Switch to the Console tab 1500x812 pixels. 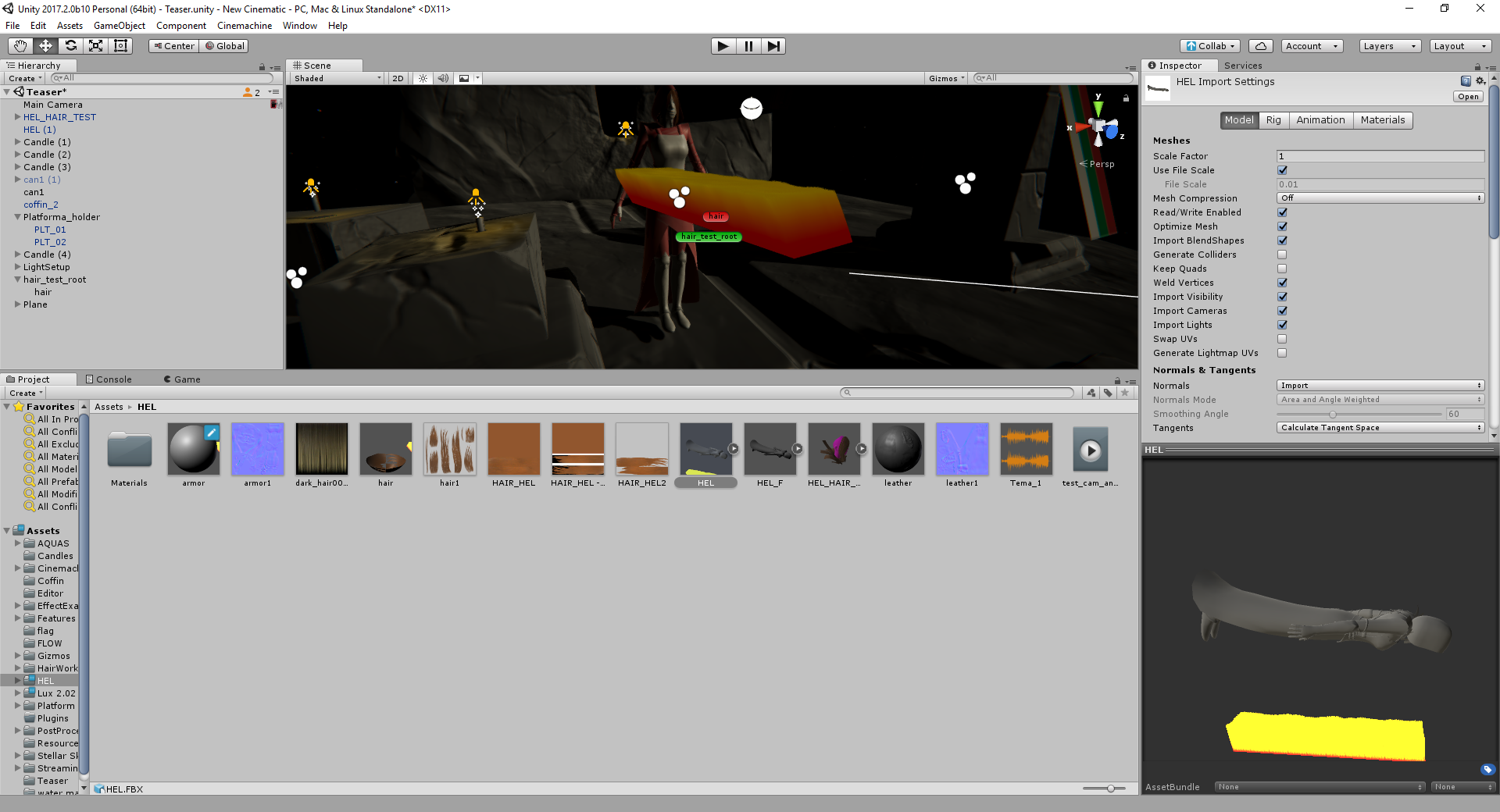click(109, 379)
